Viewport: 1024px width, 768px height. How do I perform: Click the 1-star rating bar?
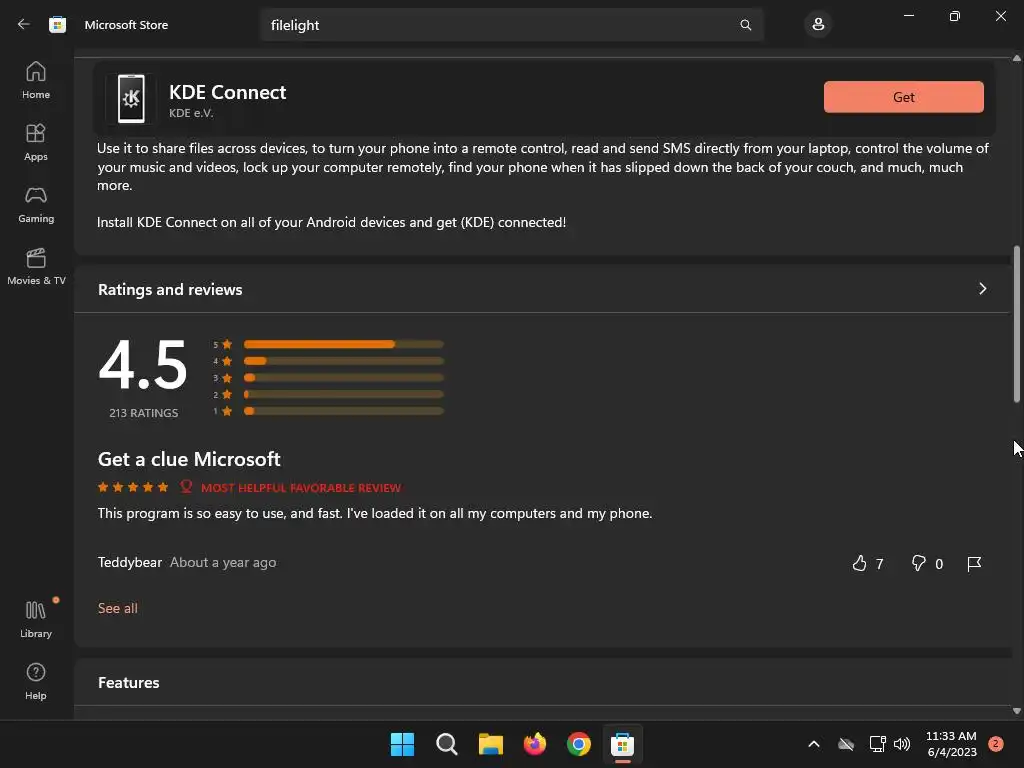(x=344, y=411)
